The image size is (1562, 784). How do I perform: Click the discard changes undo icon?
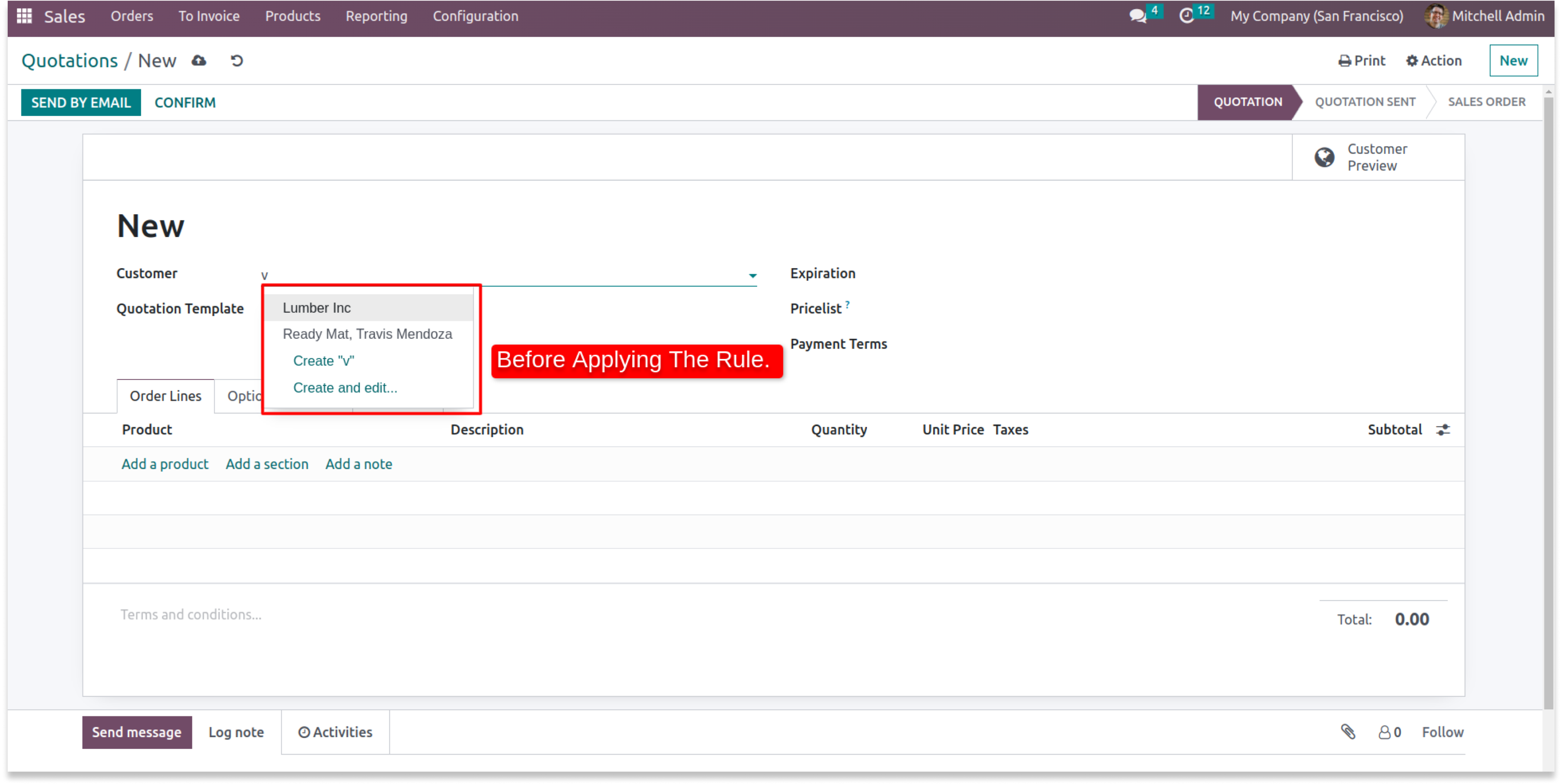[237, 61]
